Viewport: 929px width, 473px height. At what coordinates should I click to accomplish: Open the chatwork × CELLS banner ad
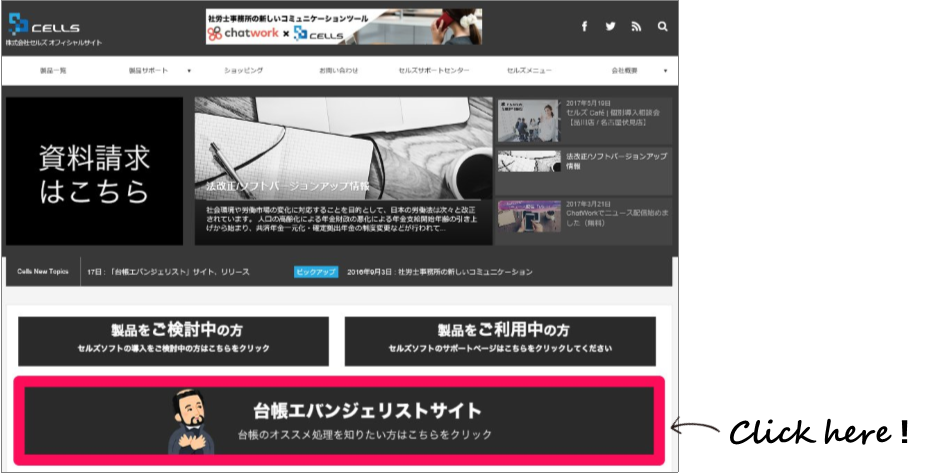pos(344,26)
